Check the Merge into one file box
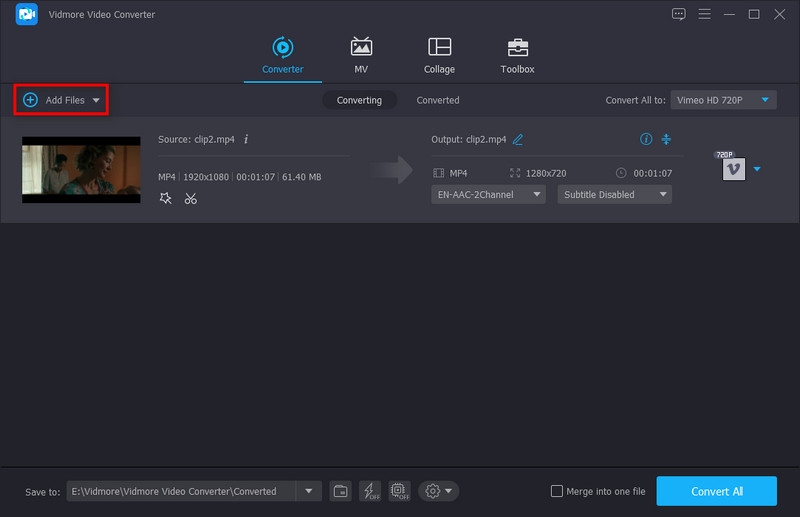The width and height of the screenshot is (800, 517). tap(557, 491)
